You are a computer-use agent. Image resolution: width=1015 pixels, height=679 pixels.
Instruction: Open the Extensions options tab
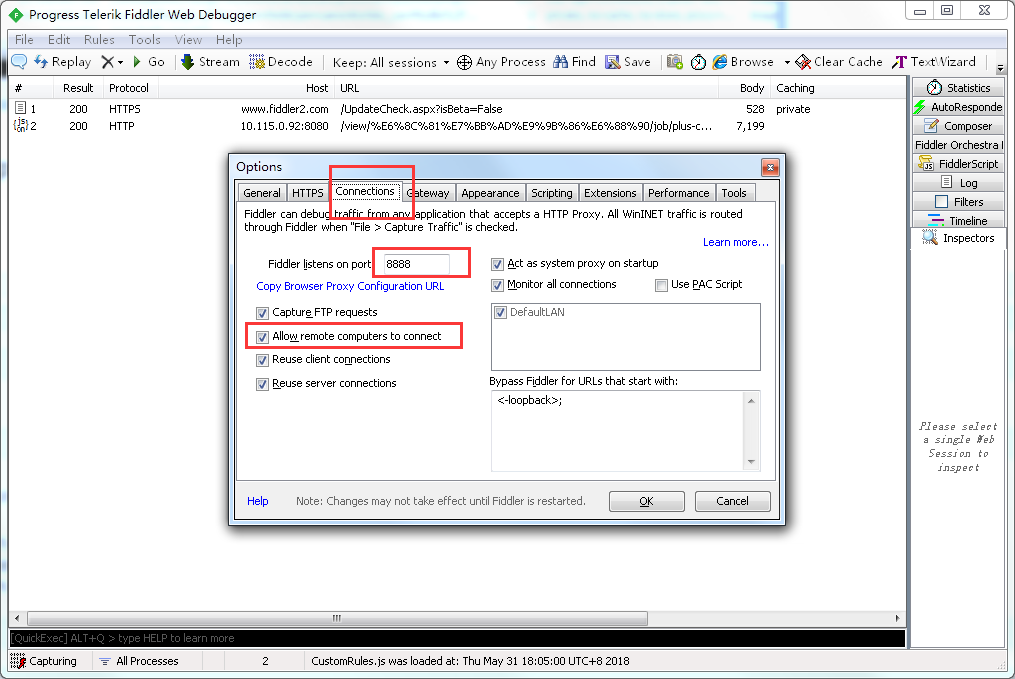[610, 193]
